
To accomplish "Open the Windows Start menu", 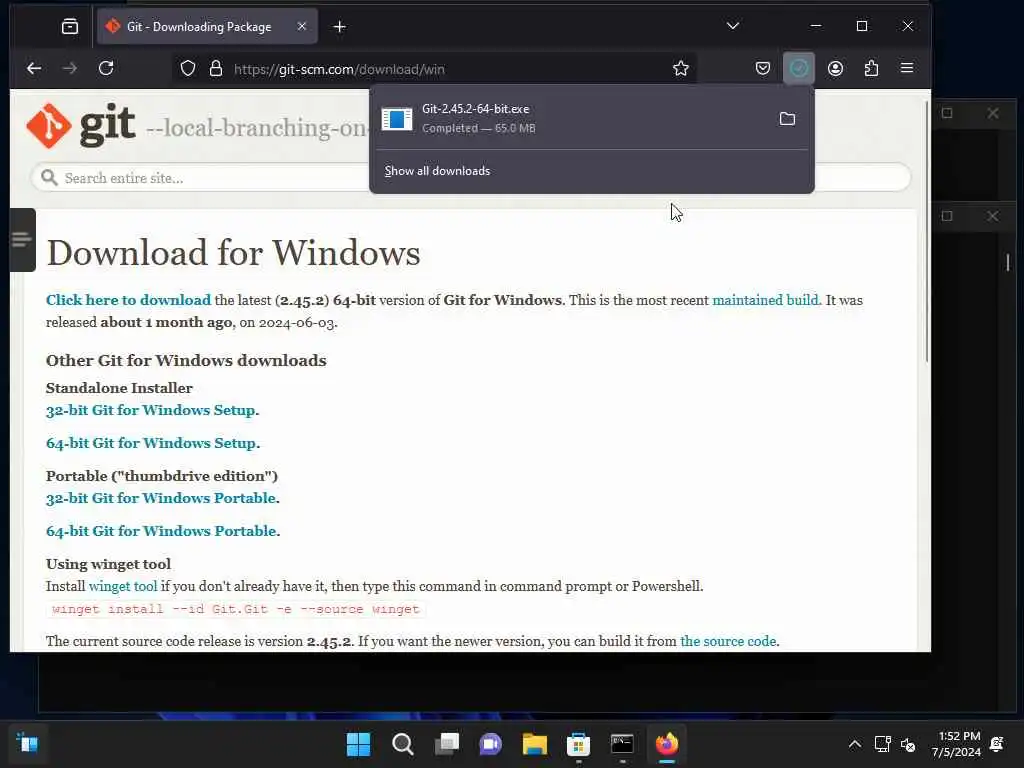I will click(358, 744).
